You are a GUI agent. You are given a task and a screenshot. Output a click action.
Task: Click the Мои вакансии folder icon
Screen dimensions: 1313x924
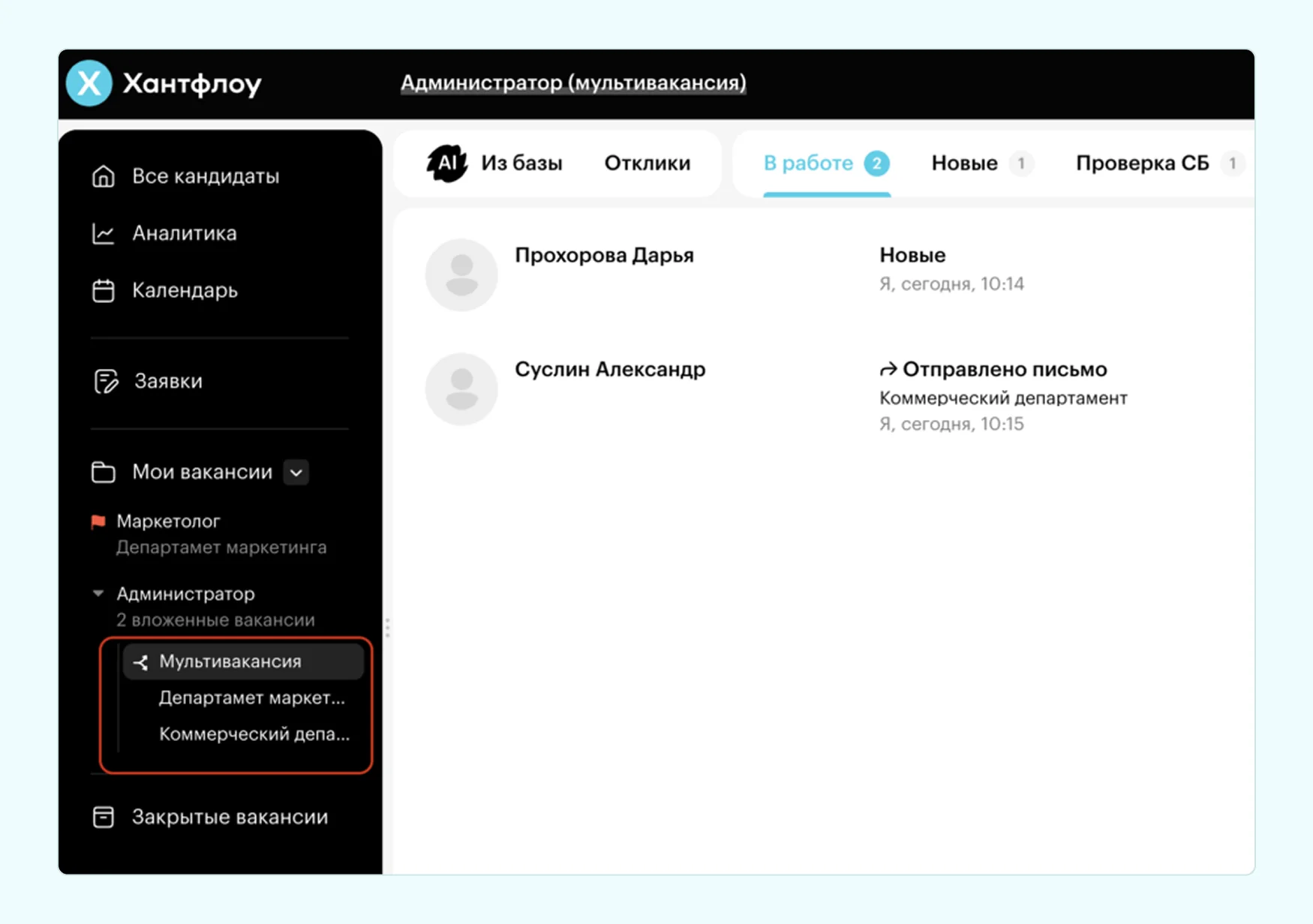point(104,472)
